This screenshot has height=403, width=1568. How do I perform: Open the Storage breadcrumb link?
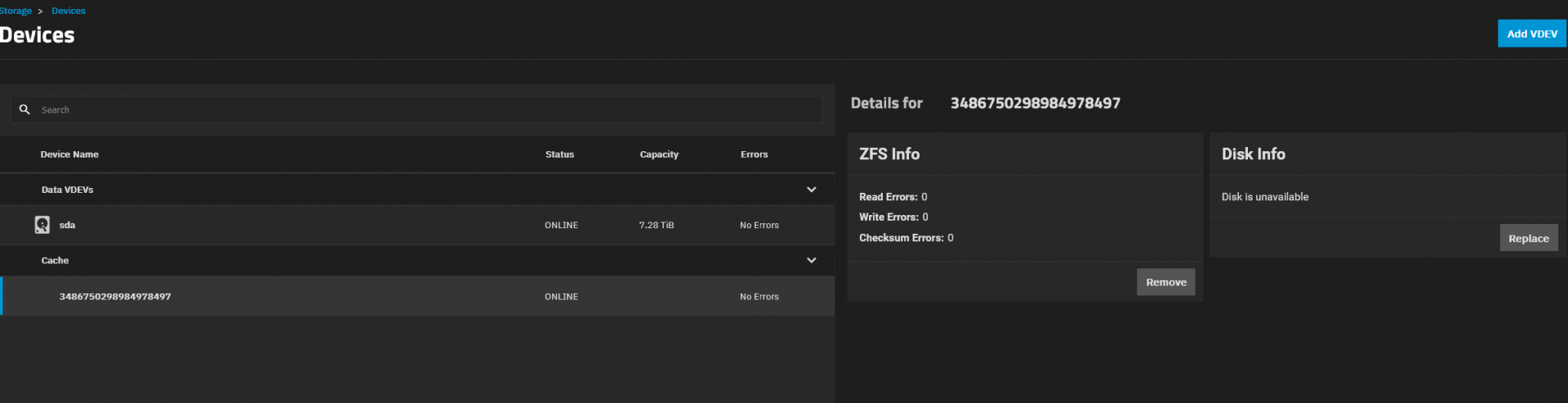tap(16, 11)
